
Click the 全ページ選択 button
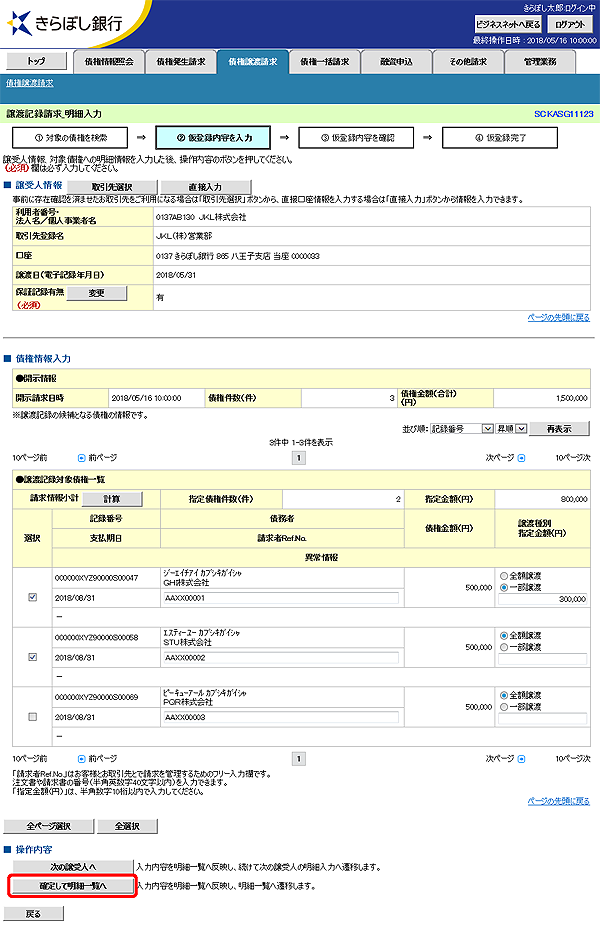click(49, 826)
